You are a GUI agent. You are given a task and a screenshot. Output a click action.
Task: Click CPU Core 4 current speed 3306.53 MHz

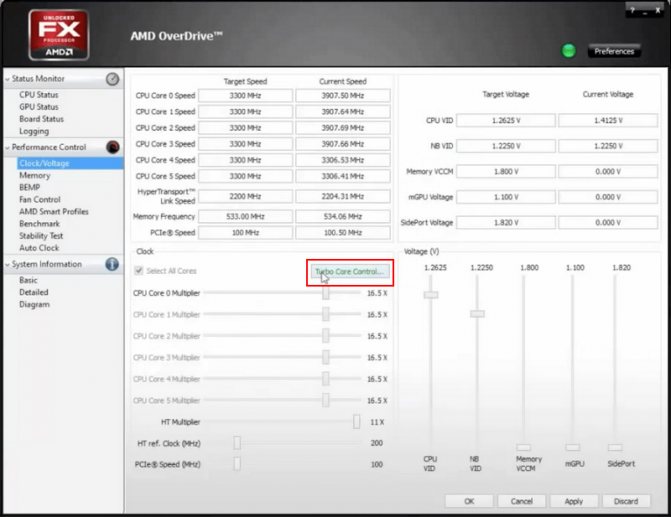343,160
